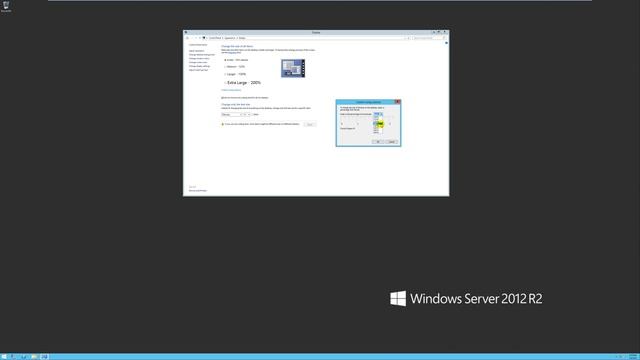This screenshot has height=360, width=640.
Task: Click the Apply button
Action: tap(310, 124)
